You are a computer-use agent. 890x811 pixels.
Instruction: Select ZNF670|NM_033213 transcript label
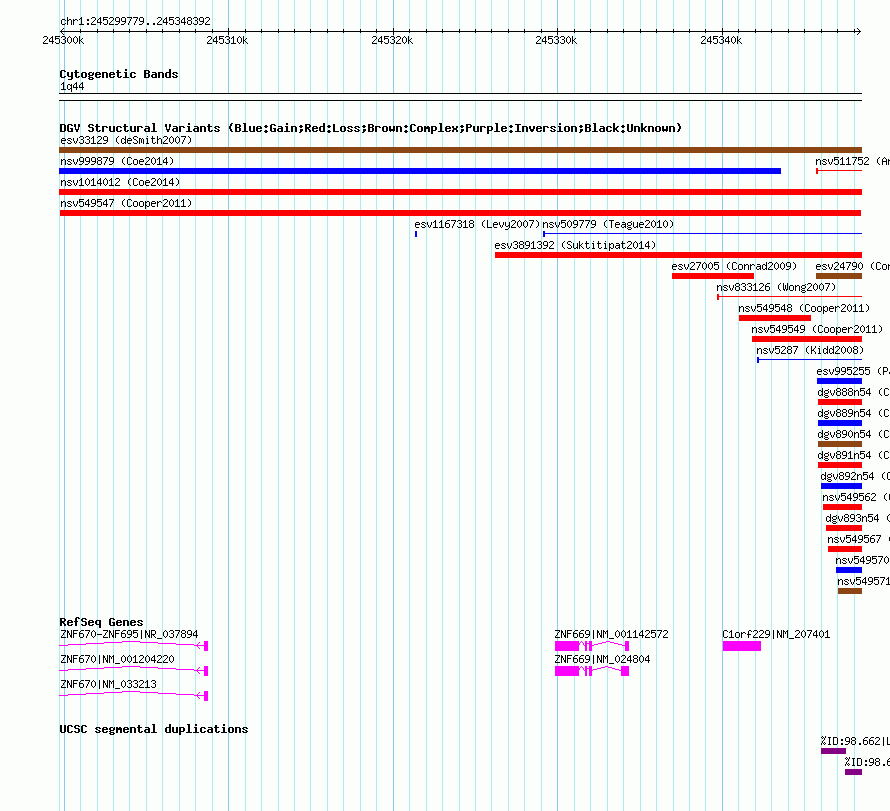(x=108, y=684)
